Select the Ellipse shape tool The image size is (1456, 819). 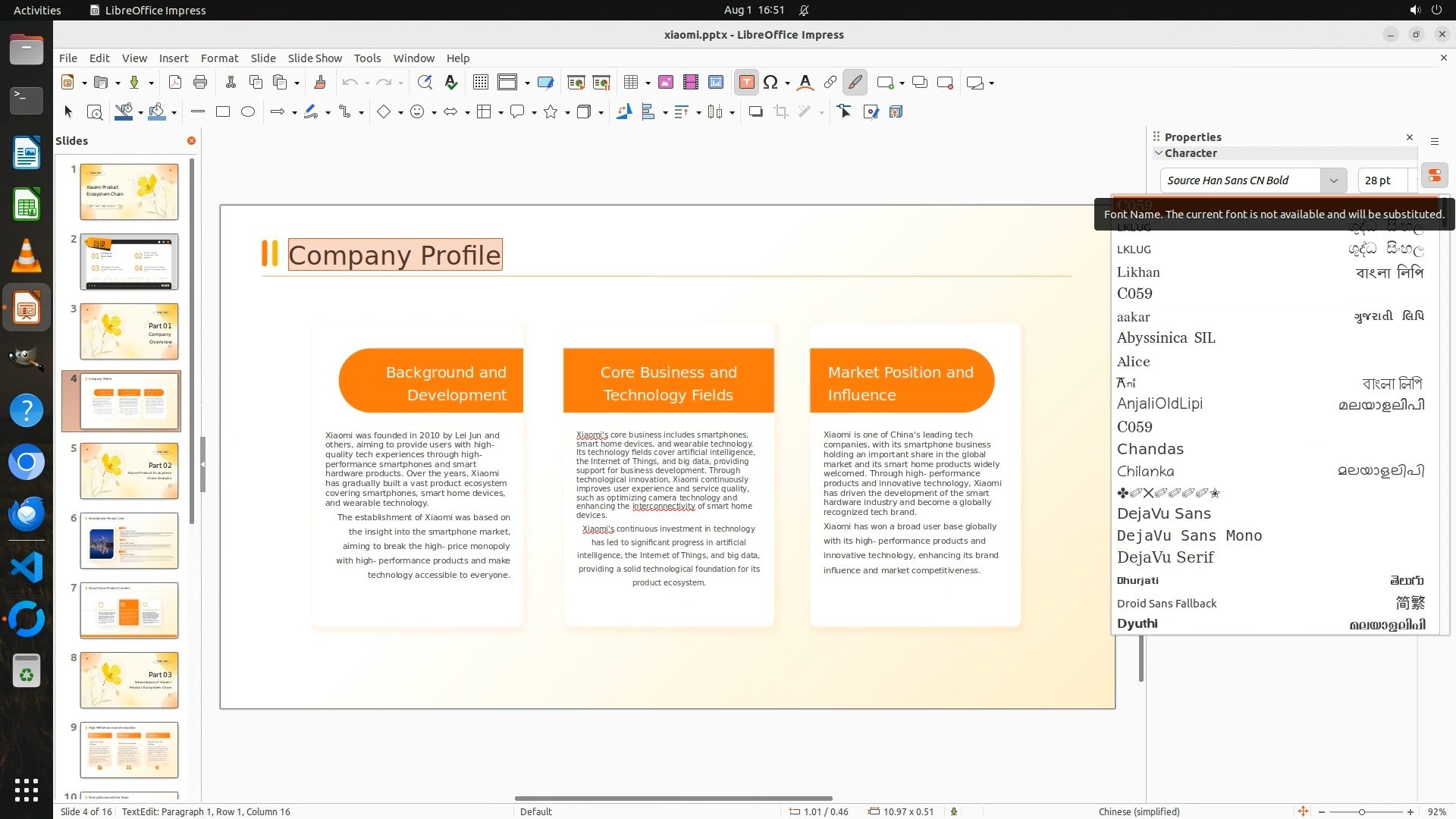[x=248, y=112]
